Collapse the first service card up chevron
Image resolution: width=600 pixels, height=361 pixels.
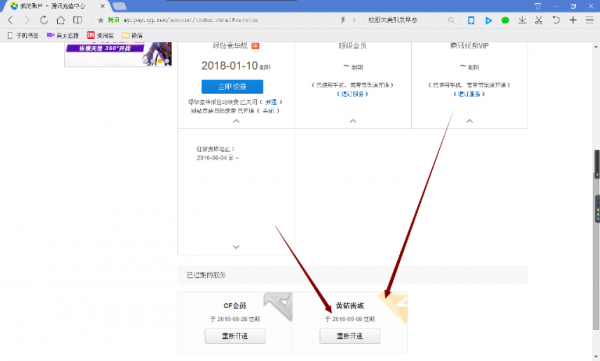click(236, 121)
